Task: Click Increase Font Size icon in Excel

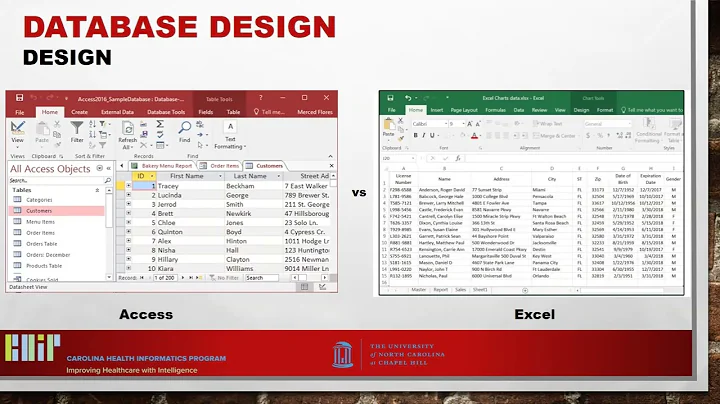Action: [470, 124]
